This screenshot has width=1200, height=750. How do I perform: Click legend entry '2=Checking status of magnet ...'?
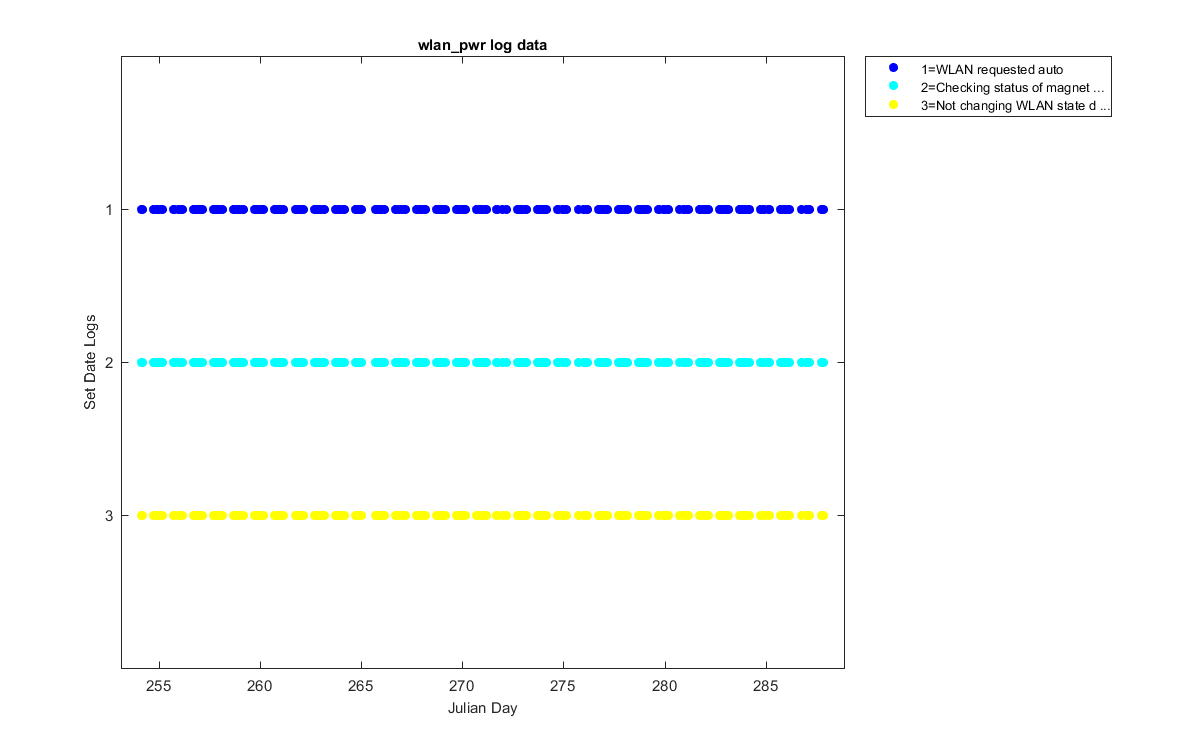click(1012, 87)
